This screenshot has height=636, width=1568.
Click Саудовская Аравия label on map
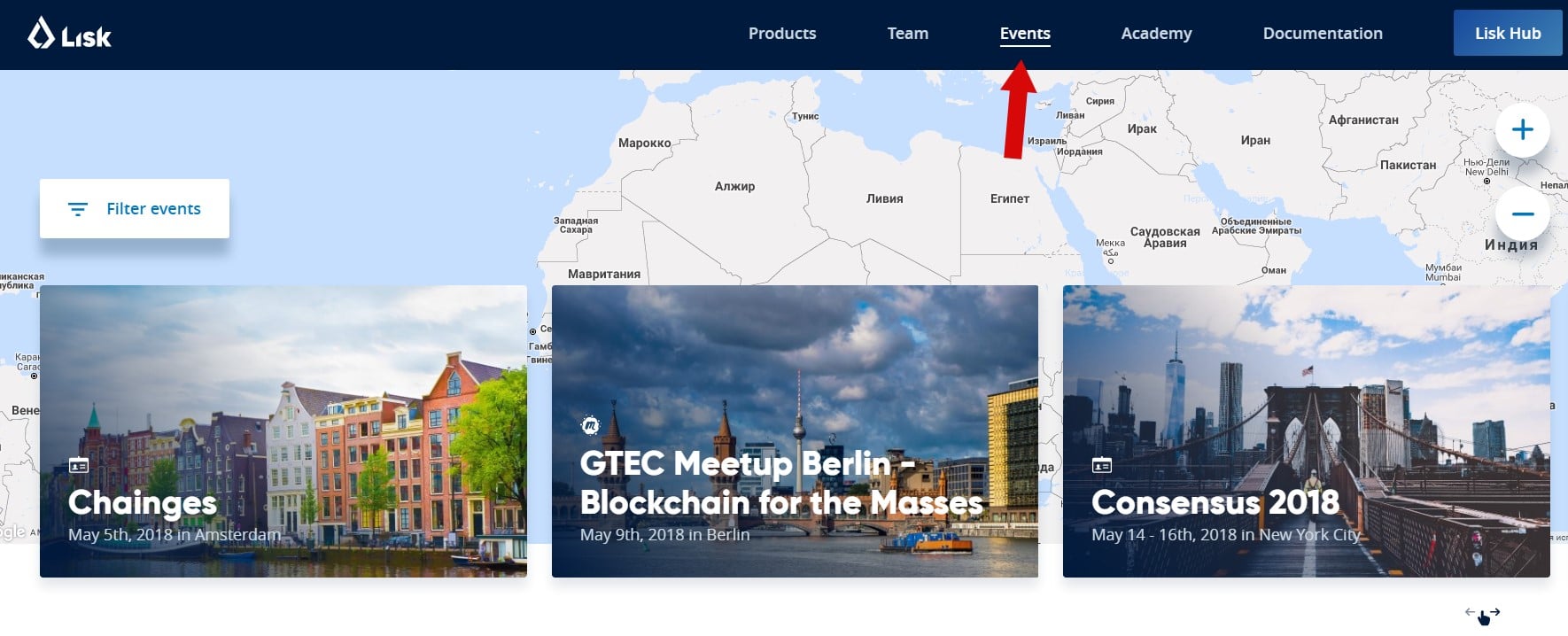(1165, 237)
